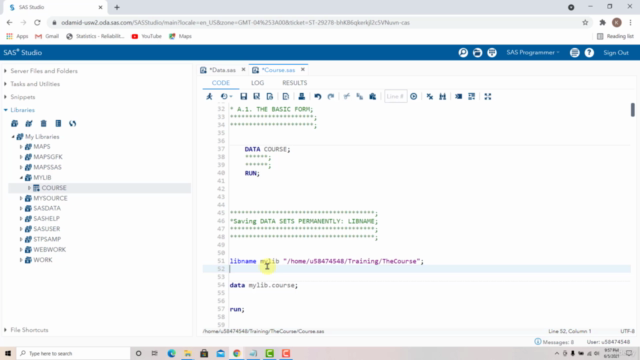640x360 pixels.
Task: Expand the MAPS library node
Action: 21,147
